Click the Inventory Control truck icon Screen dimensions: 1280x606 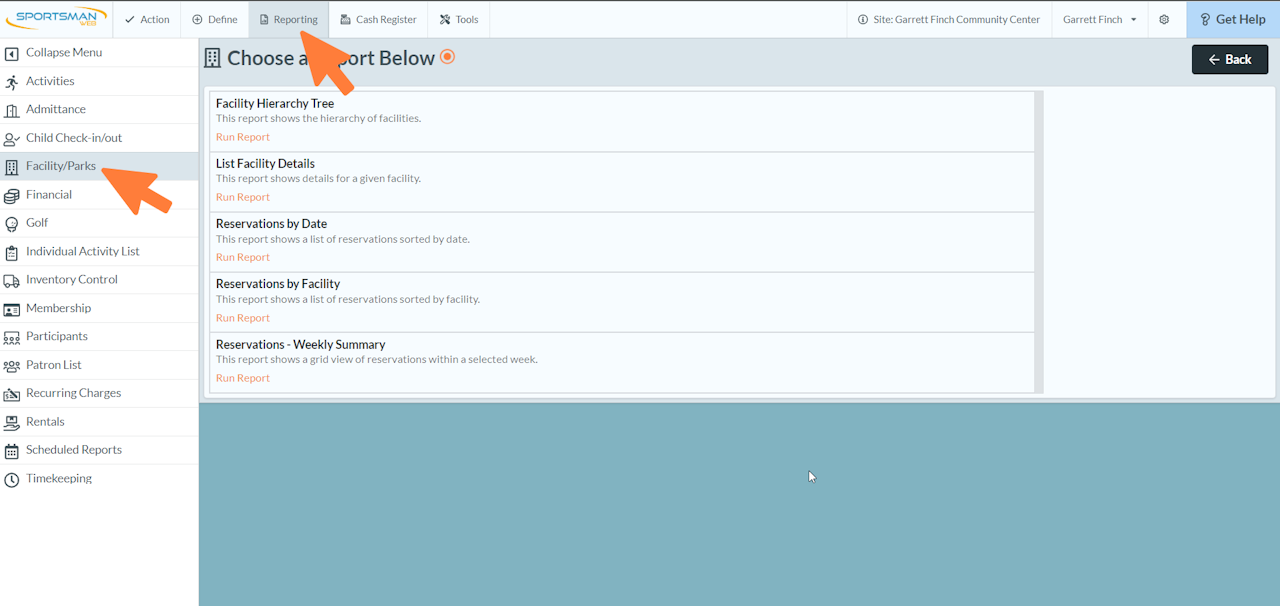12,281
